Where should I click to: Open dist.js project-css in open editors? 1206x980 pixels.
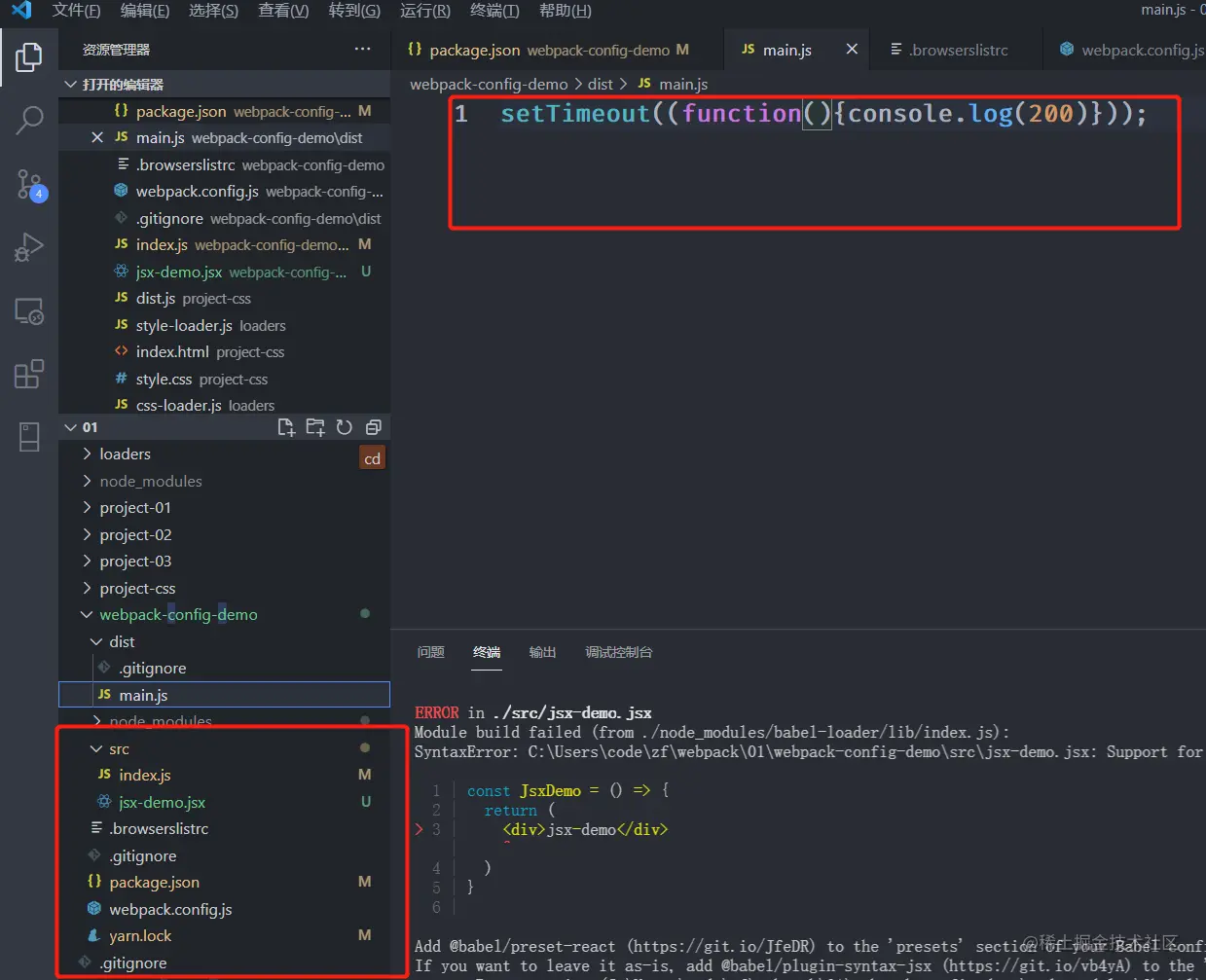[x=224, y=299]
